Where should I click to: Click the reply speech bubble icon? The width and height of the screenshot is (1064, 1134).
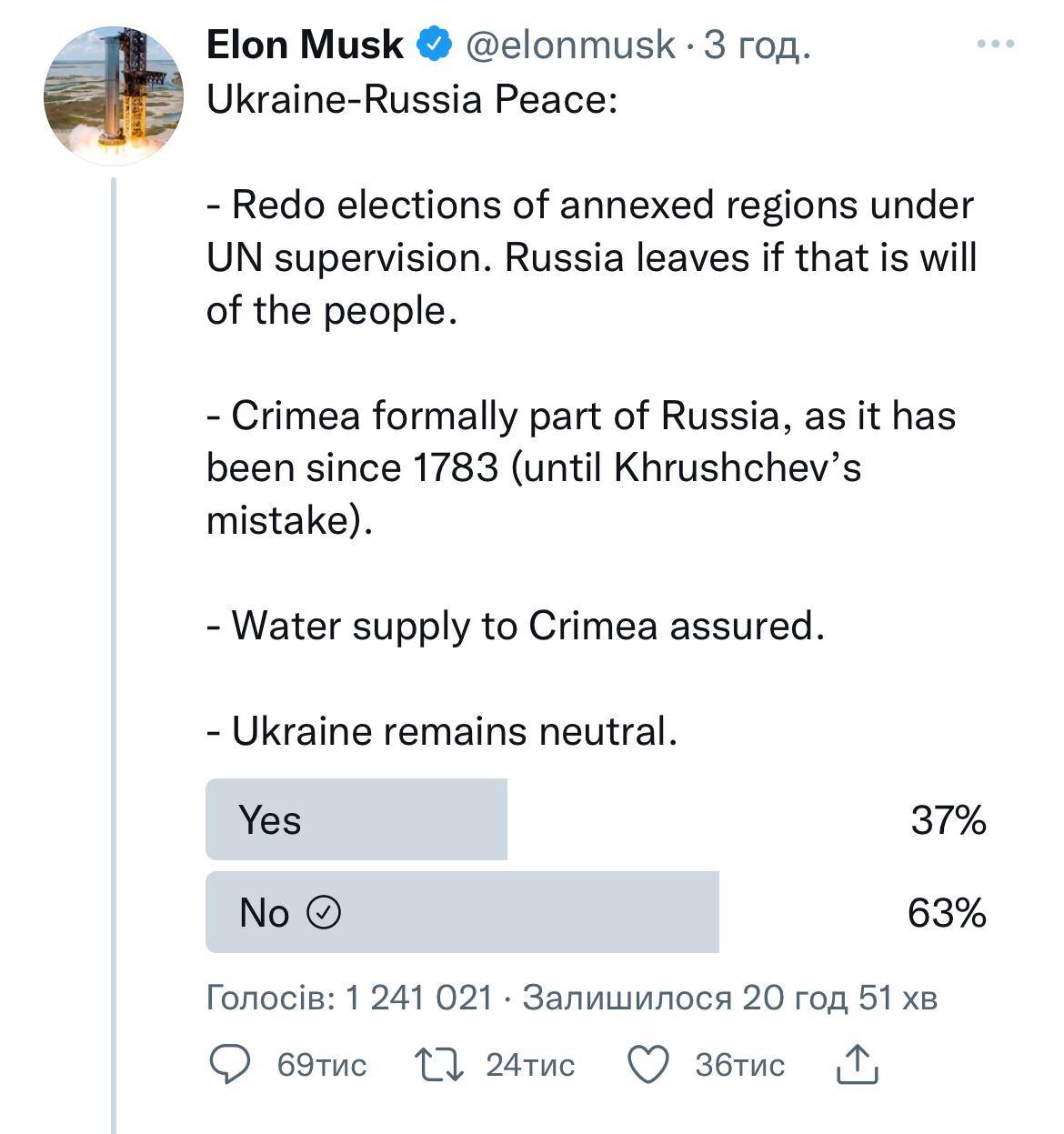pyautogui.click(x=230, y=1065)
